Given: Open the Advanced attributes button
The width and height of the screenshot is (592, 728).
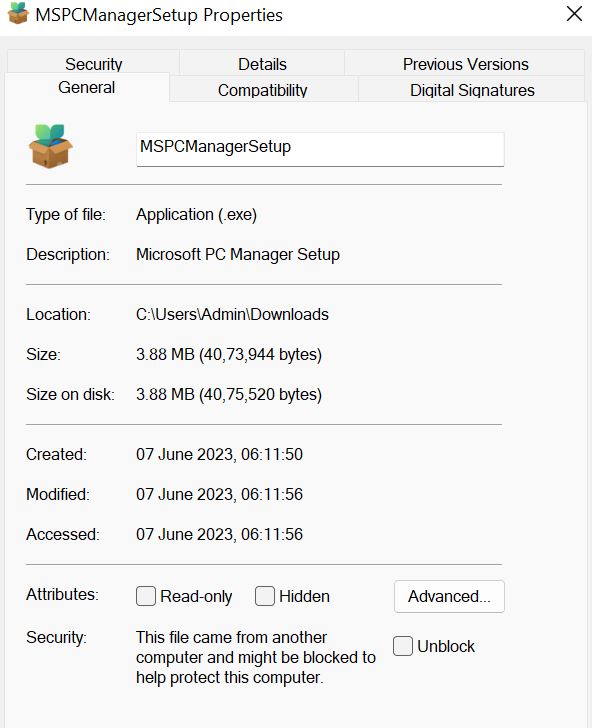Looking at the screenshot, I should tap(449, 596).
